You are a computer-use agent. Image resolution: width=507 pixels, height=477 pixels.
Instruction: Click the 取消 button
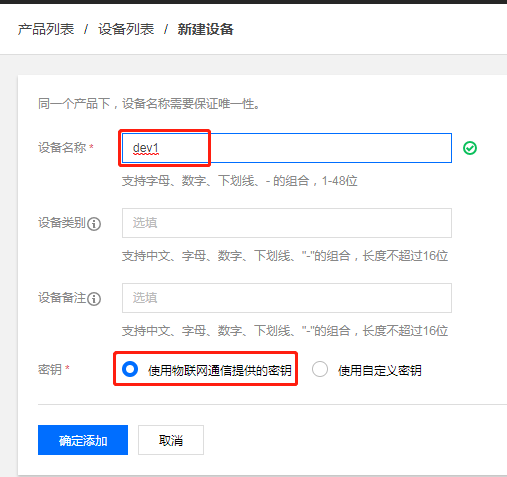(171, 440)
